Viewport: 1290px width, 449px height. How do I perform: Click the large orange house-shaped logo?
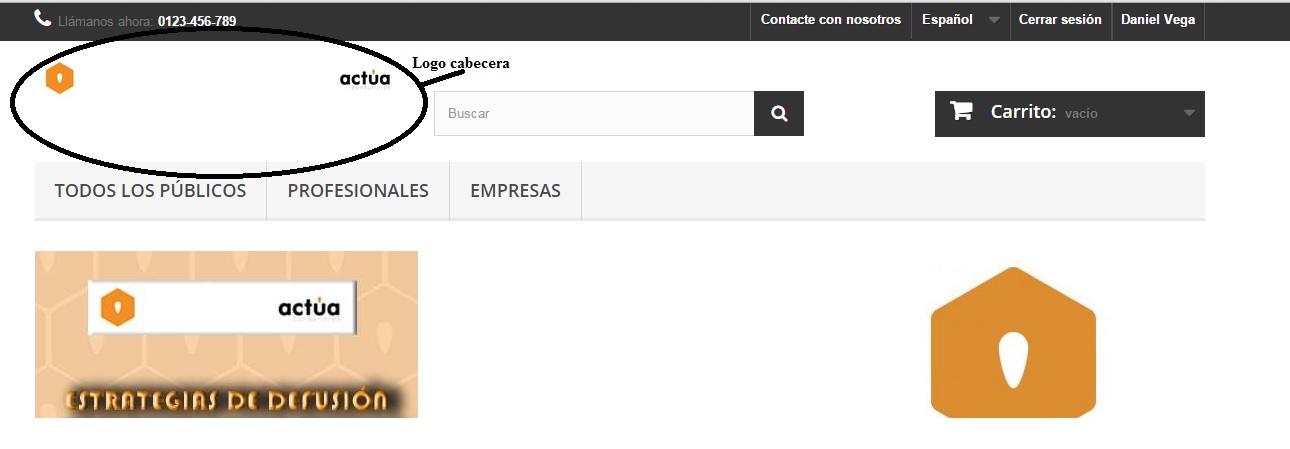(x=1013, y=342)
